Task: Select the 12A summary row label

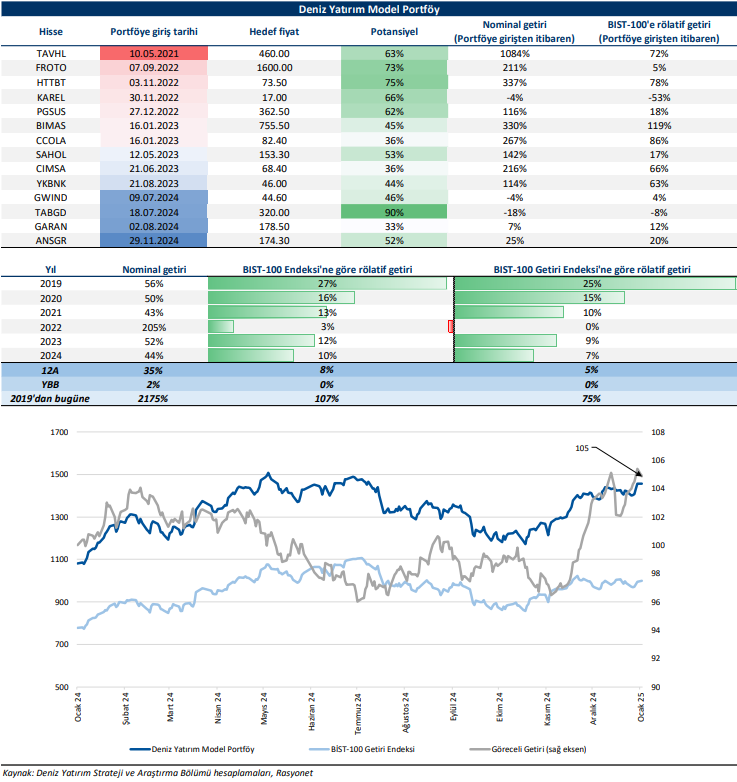Action: click(x=50, y=369)
